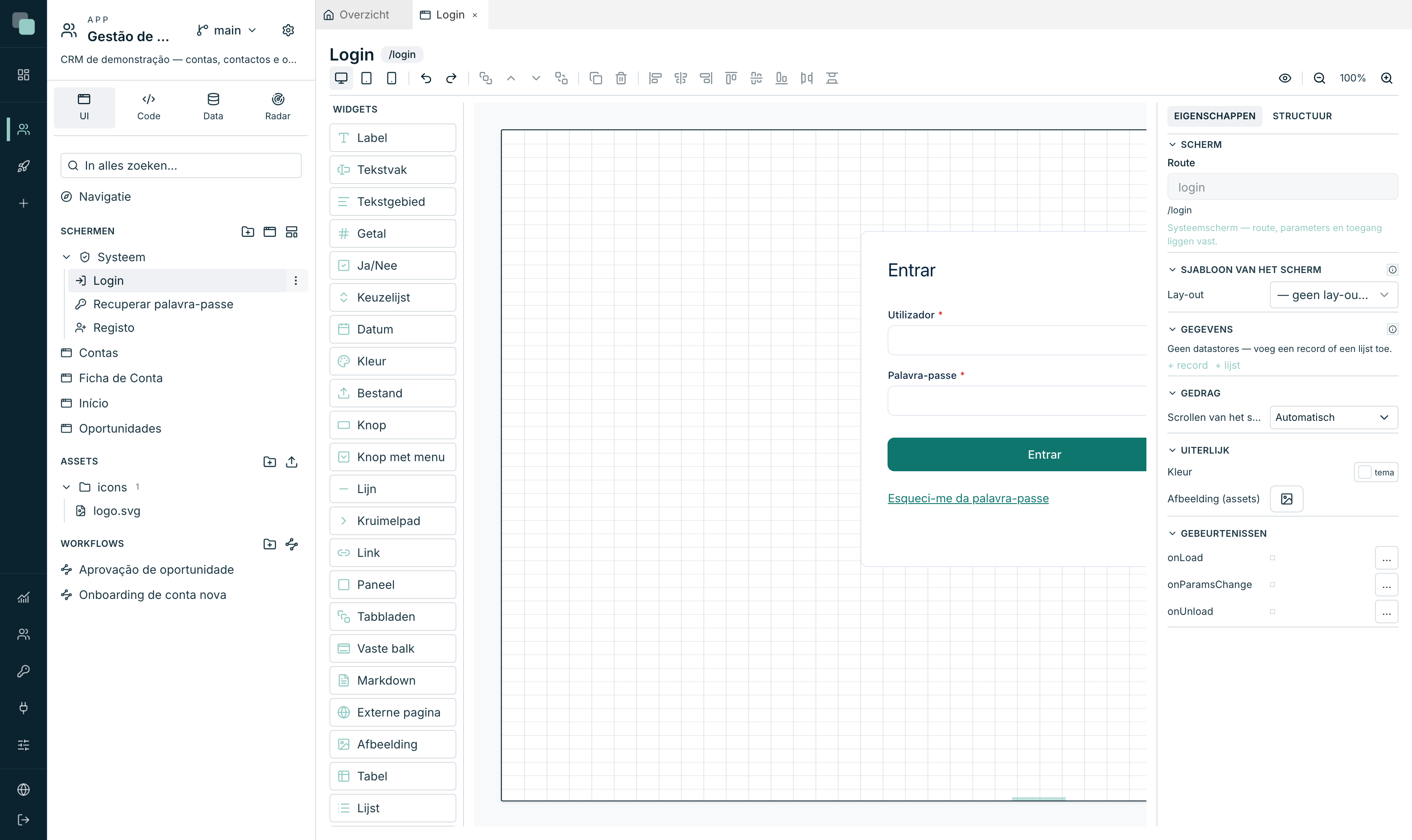Open the main branch selector
This screenshot has height=840, width=1412.
(227, 30)
